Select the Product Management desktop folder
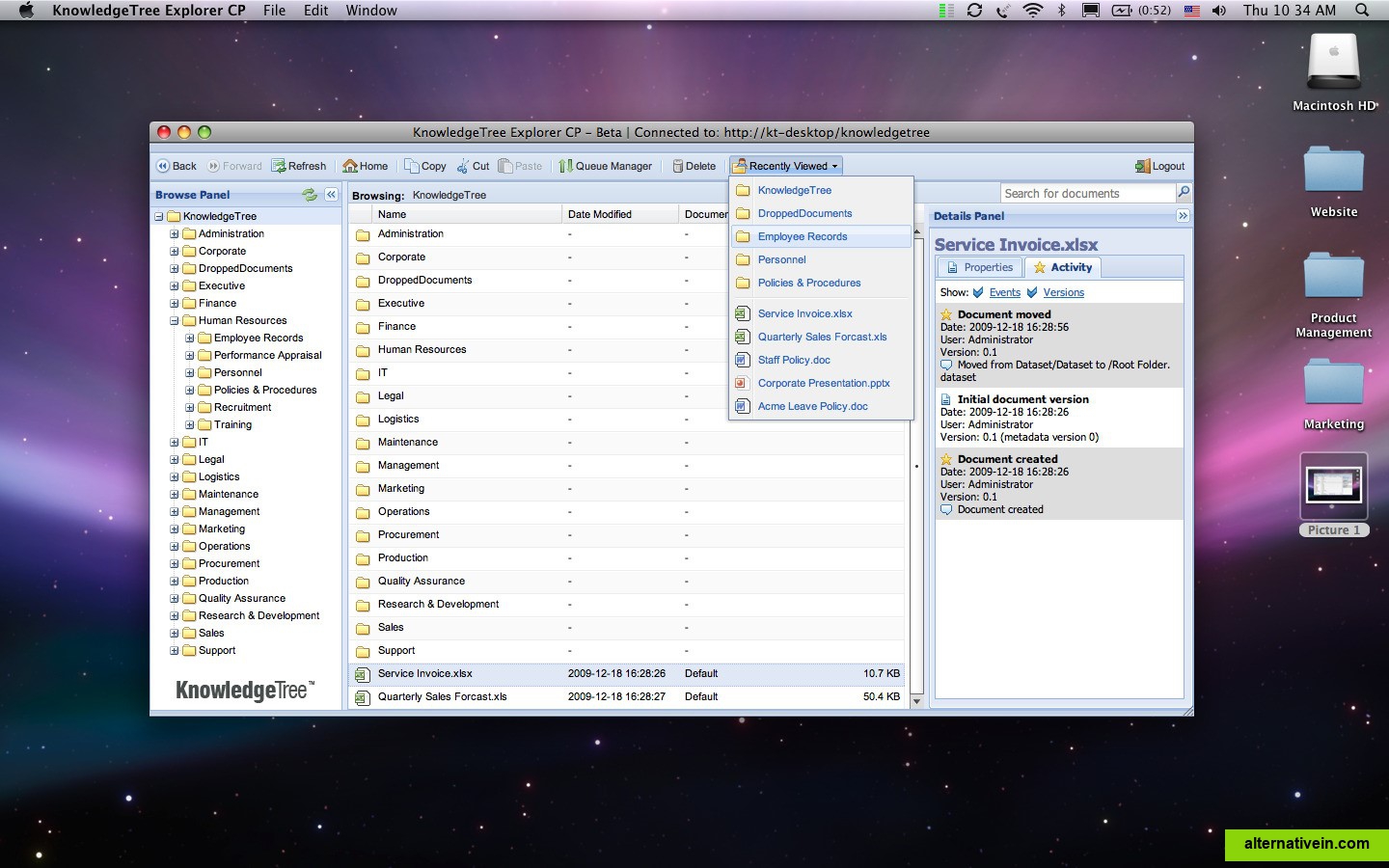The width and height of the screenshot is (1389, 868). 1334,295
